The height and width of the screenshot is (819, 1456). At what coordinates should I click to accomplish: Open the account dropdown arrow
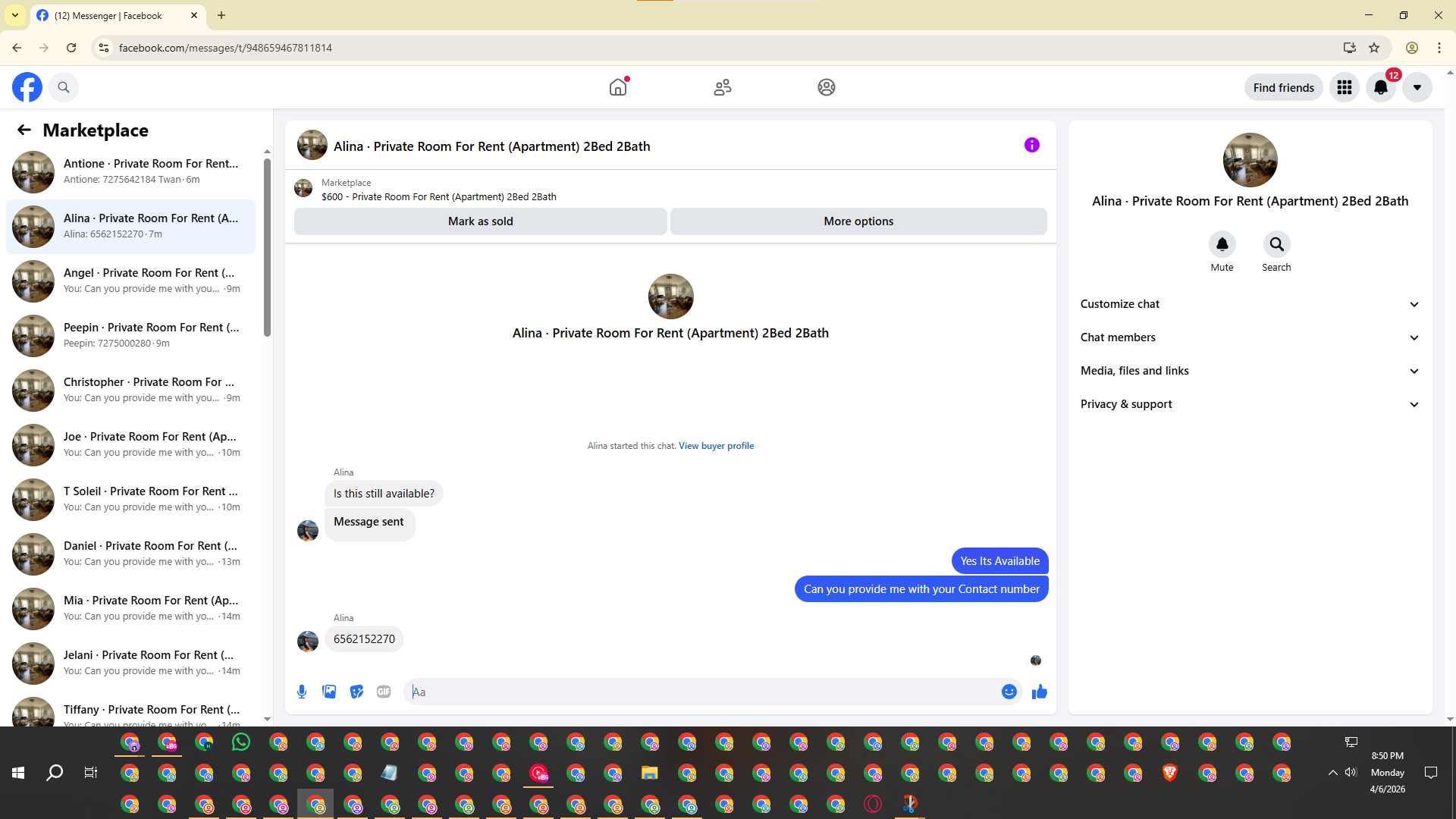[1417, 87]
